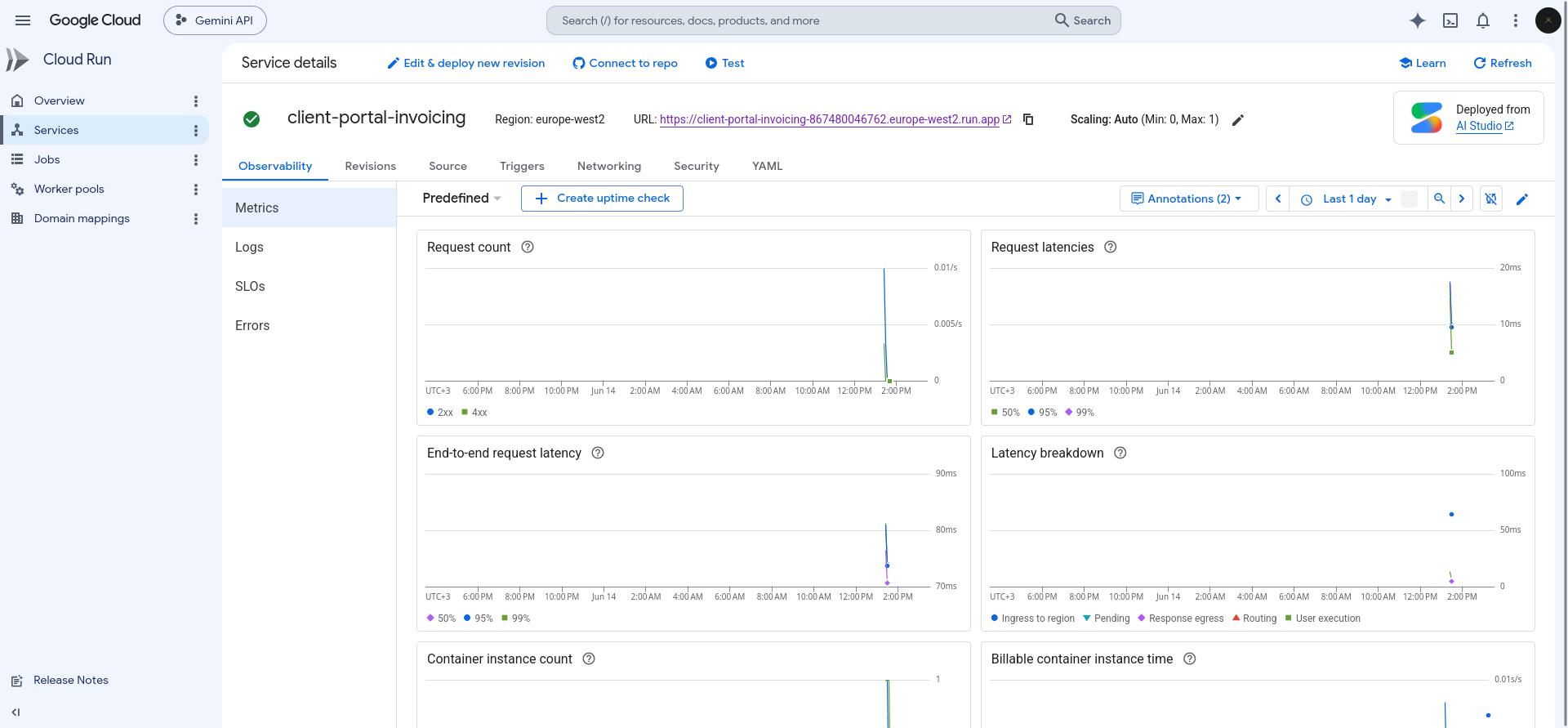Image resolution: width=1568 pixels, height=728 pixels.
Task: Edit dashboard pencil icon
Action: (1522, 199)
